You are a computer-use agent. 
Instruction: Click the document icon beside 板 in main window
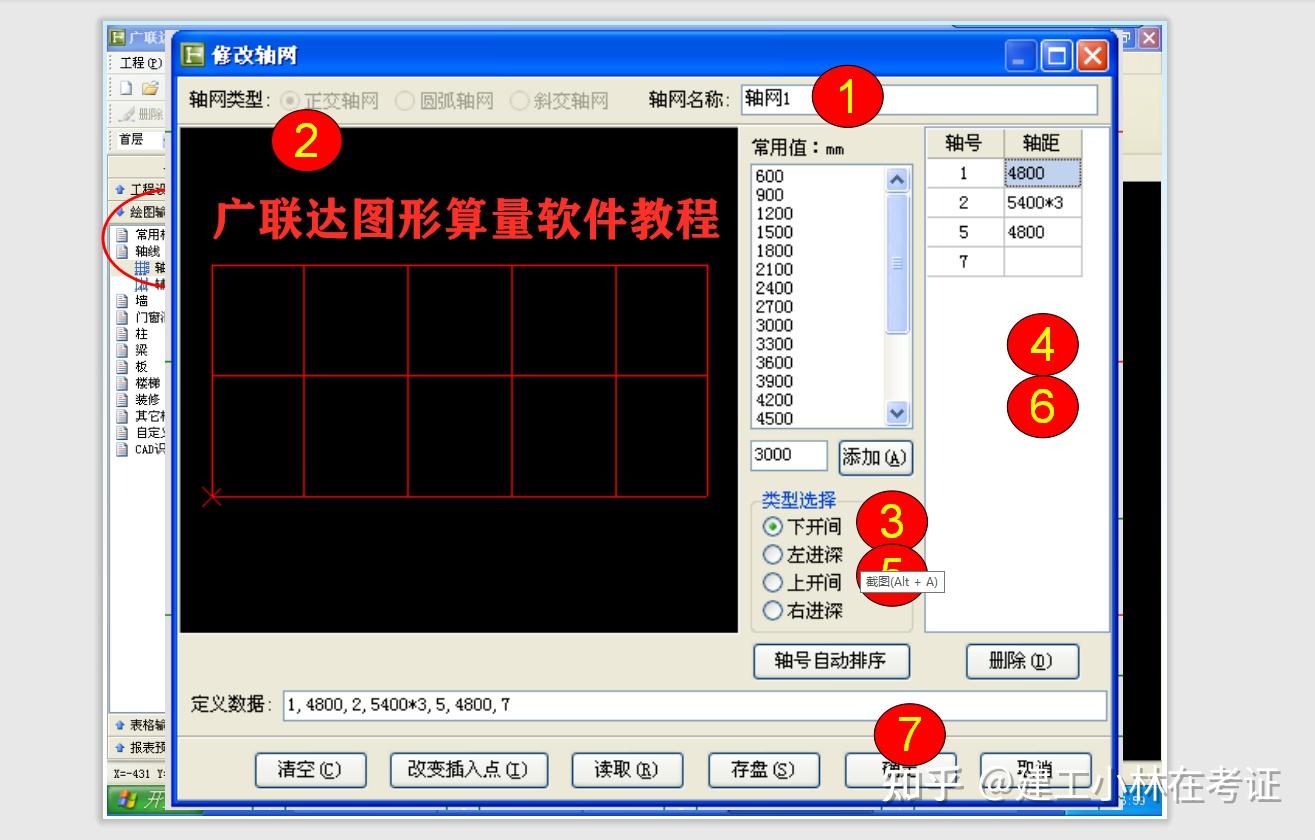click(x=122, y=367)
